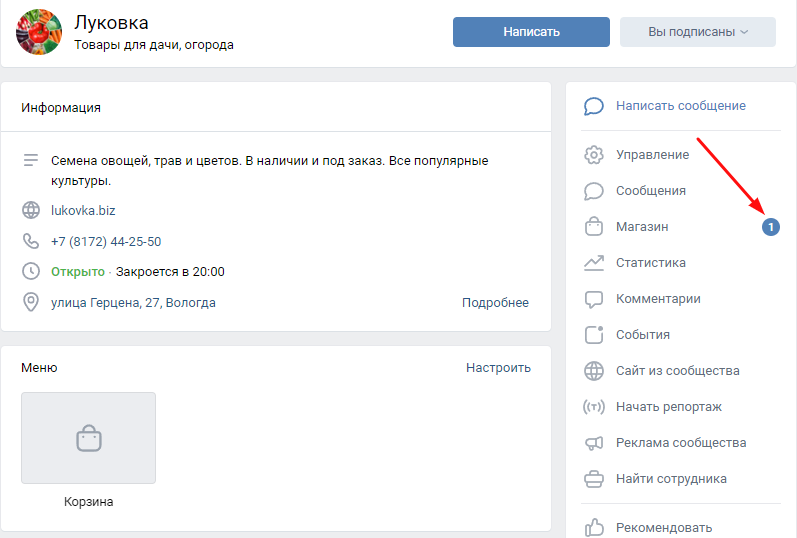Click the Реклама сообщества megaphone icon

point(594,443)
